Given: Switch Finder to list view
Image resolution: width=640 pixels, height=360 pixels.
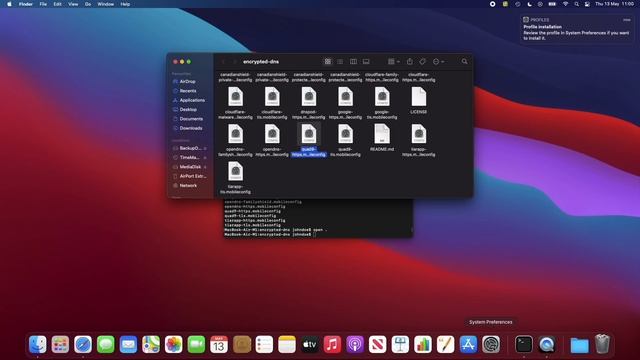Looking at the screenshot, I should [340, 62].
